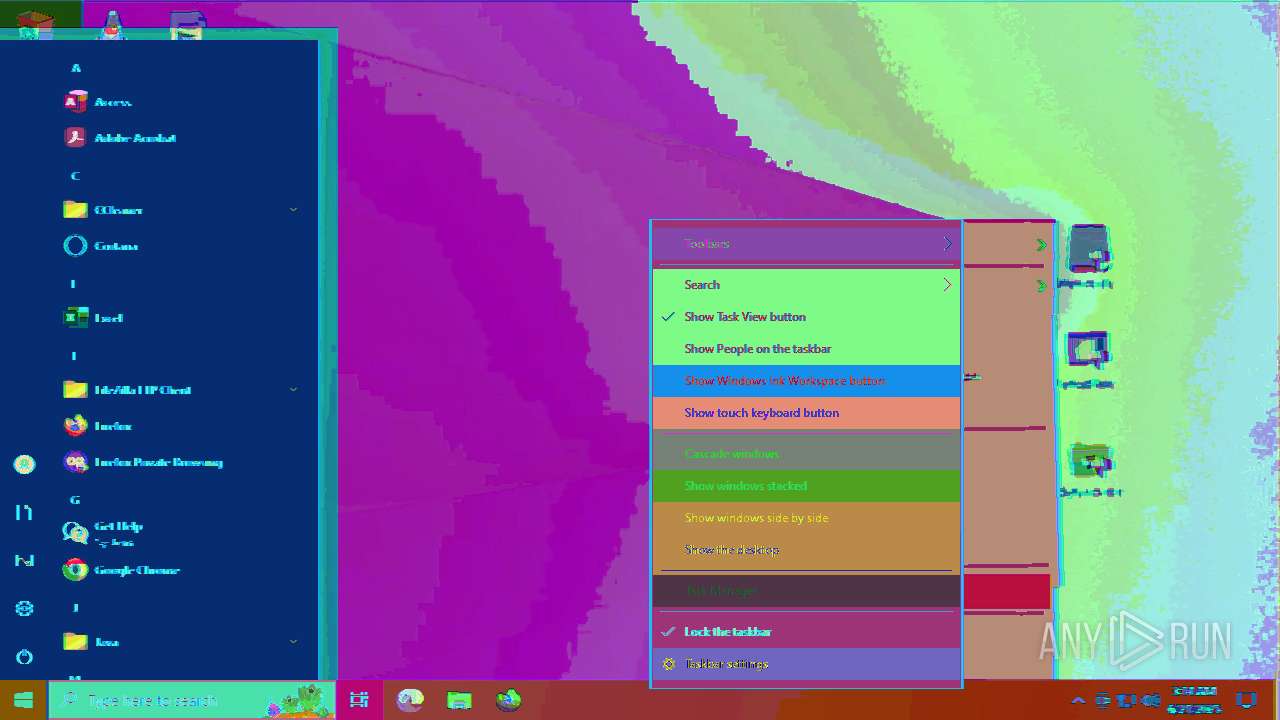The height and width of the screenshot is (720, 1280).
Task: Choose Cascade windows in context menu
Action: (x=806, y=454)
